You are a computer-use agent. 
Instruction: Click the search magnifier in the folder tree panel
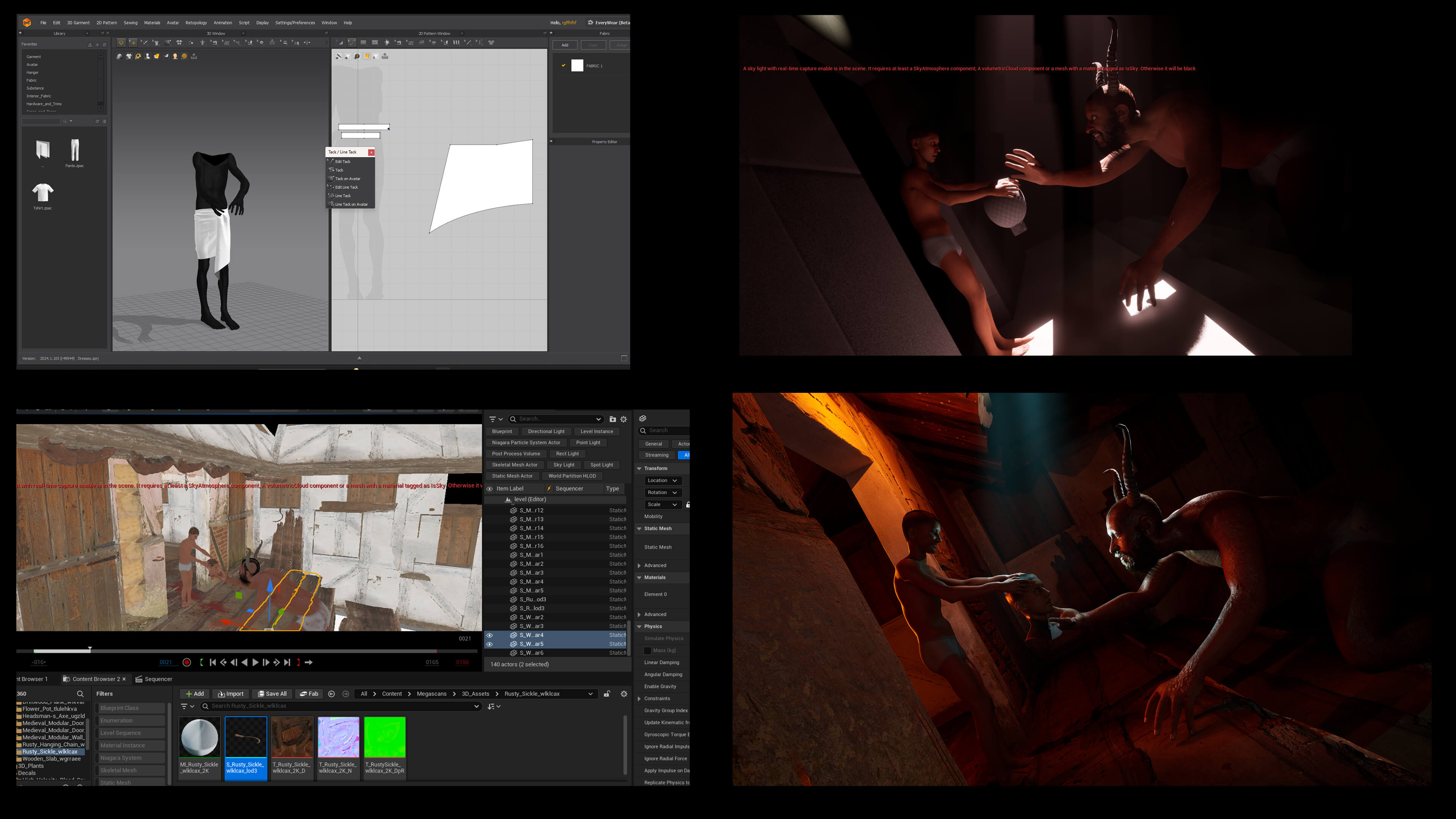pos(80,693)
